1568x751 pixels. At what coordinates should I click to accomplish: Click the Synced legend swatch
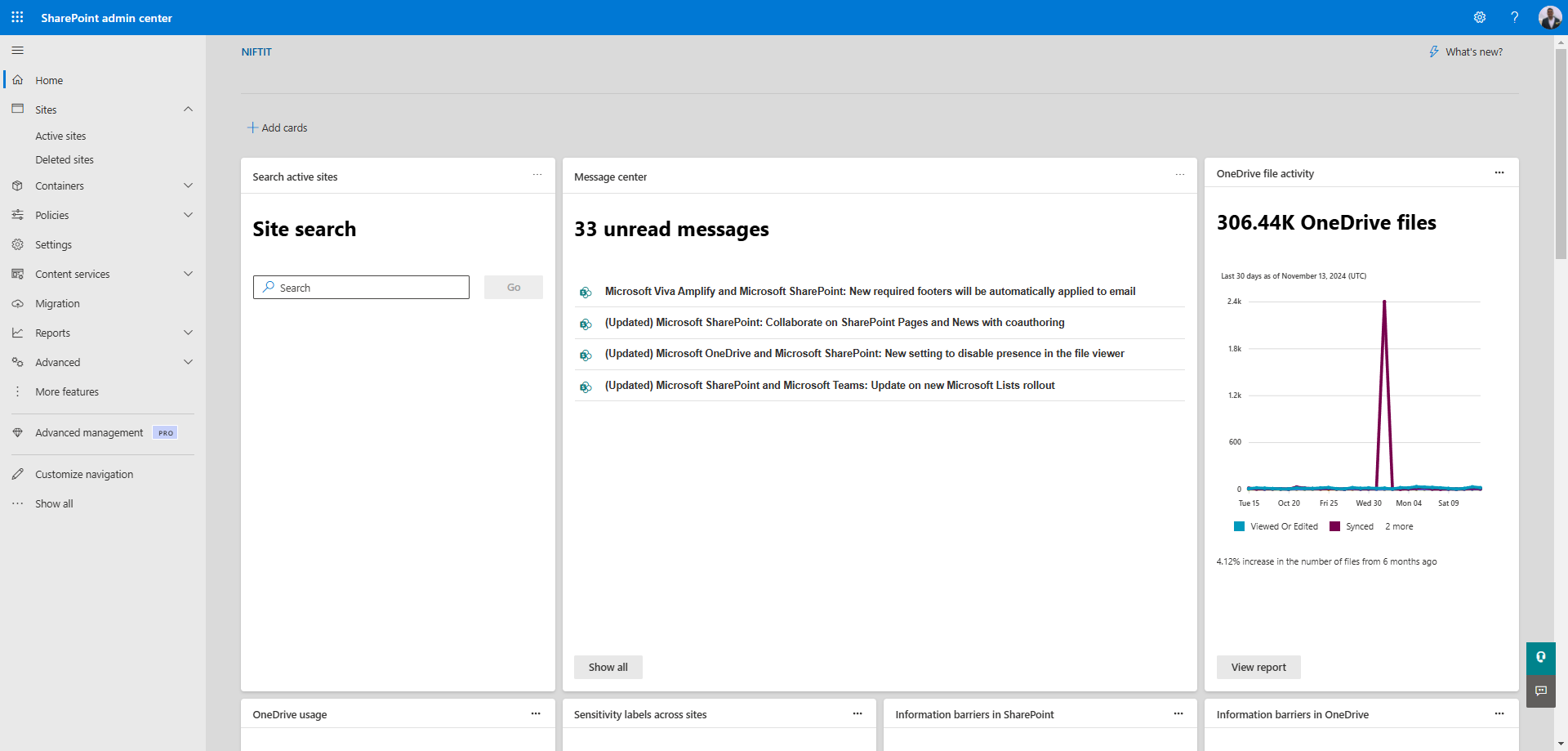1334,526
